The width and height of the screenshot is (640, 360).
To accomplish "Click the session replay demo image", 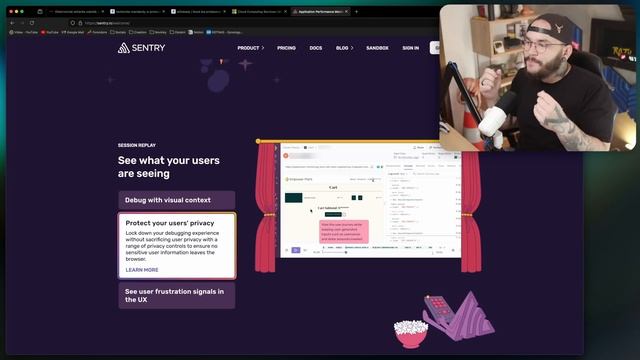I will pyautogui.click(x=371, y=200).
